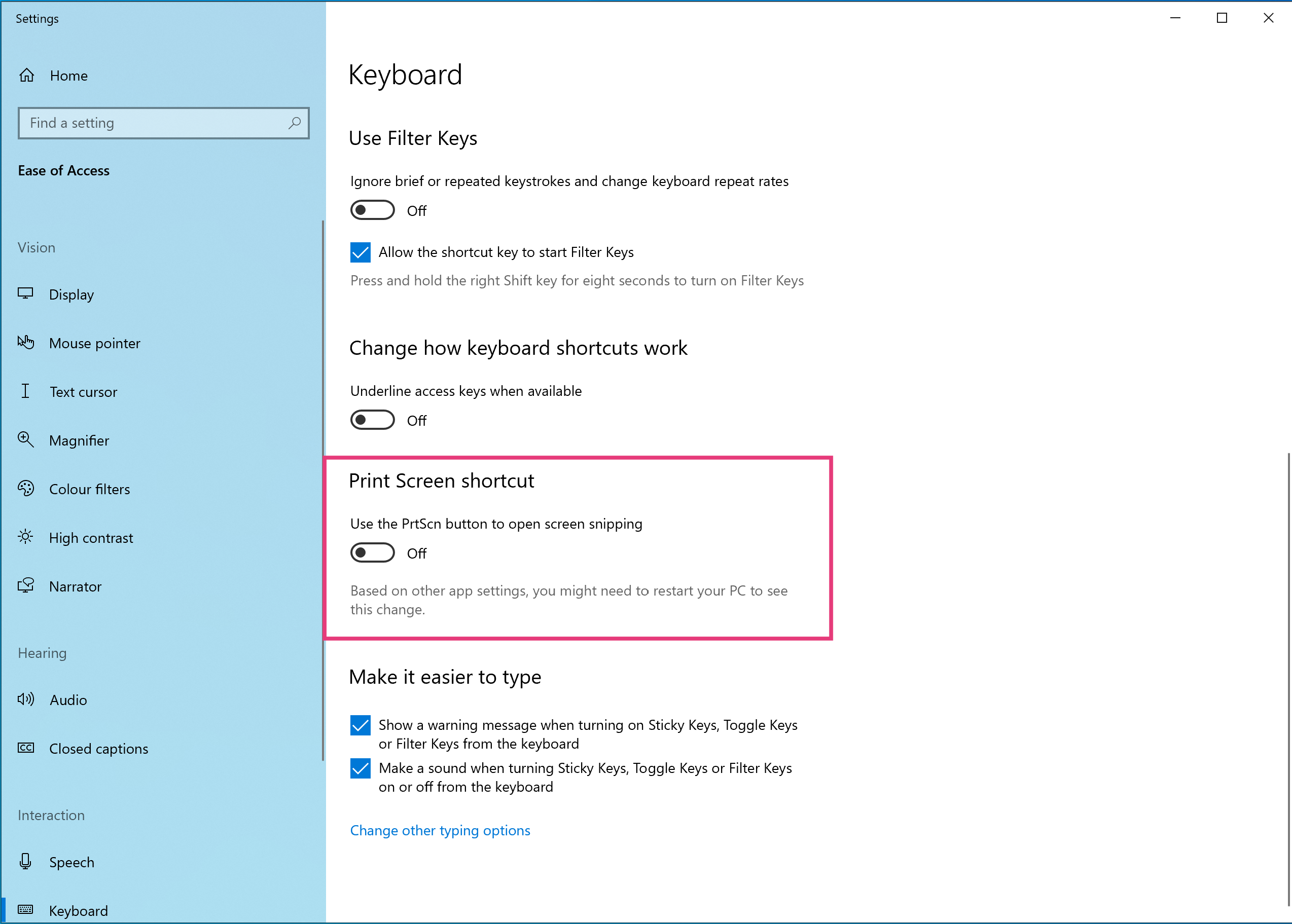Click the Text cursor icon
This screenshot has width=1292, height=924.
point(26,391)
